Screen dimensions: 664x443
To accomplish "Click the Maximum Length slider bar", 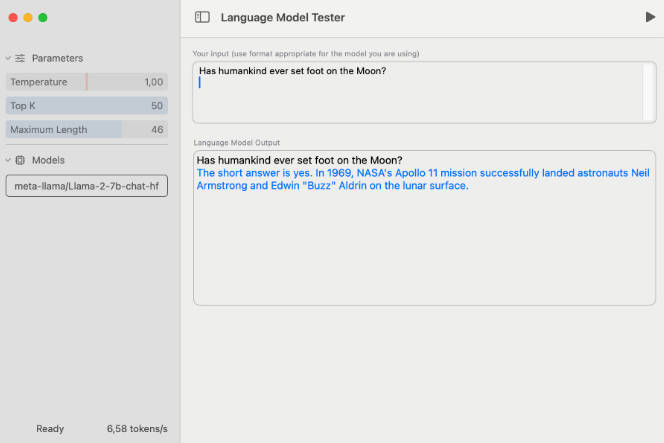I will pyautogui.click(x=86, y=130).
